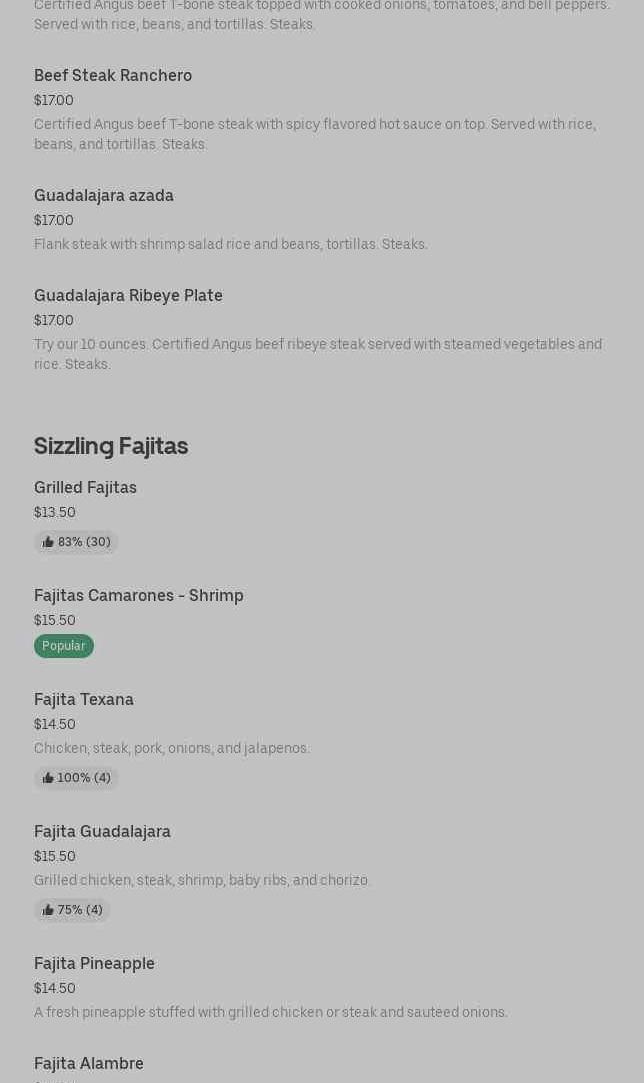Click thumbs-up icon under Grilled Fajitas

click(x=48, y=542)
